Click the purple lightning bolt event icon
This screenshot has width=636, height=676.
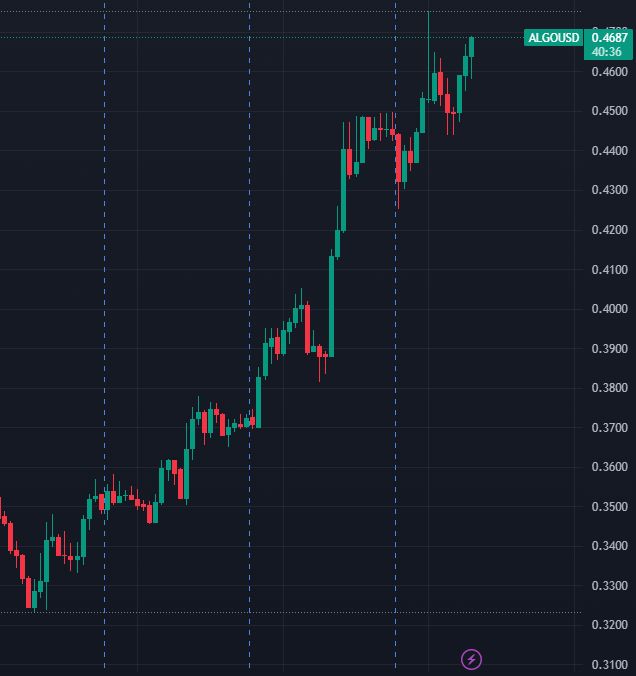(471, 659)
